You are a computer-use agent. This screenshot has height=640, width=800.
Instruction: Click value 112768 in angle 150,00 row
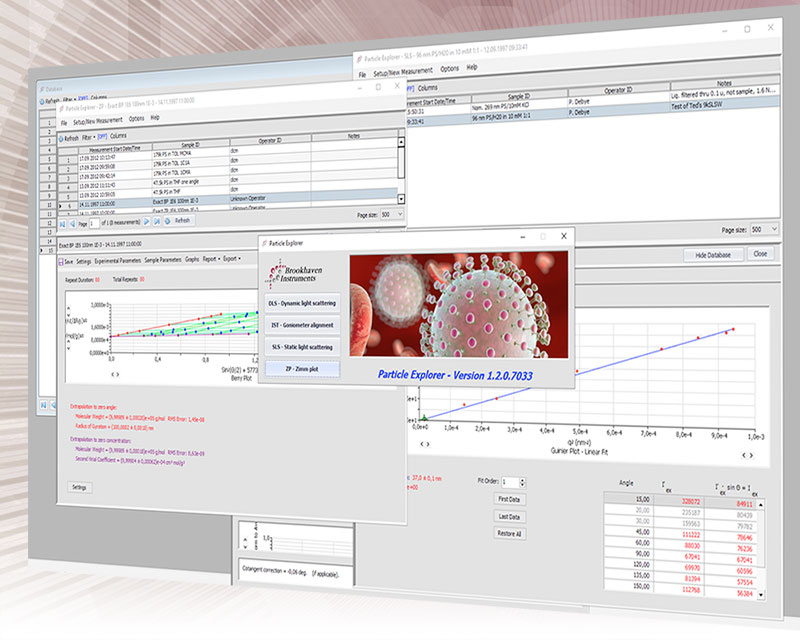coord(691,589)
